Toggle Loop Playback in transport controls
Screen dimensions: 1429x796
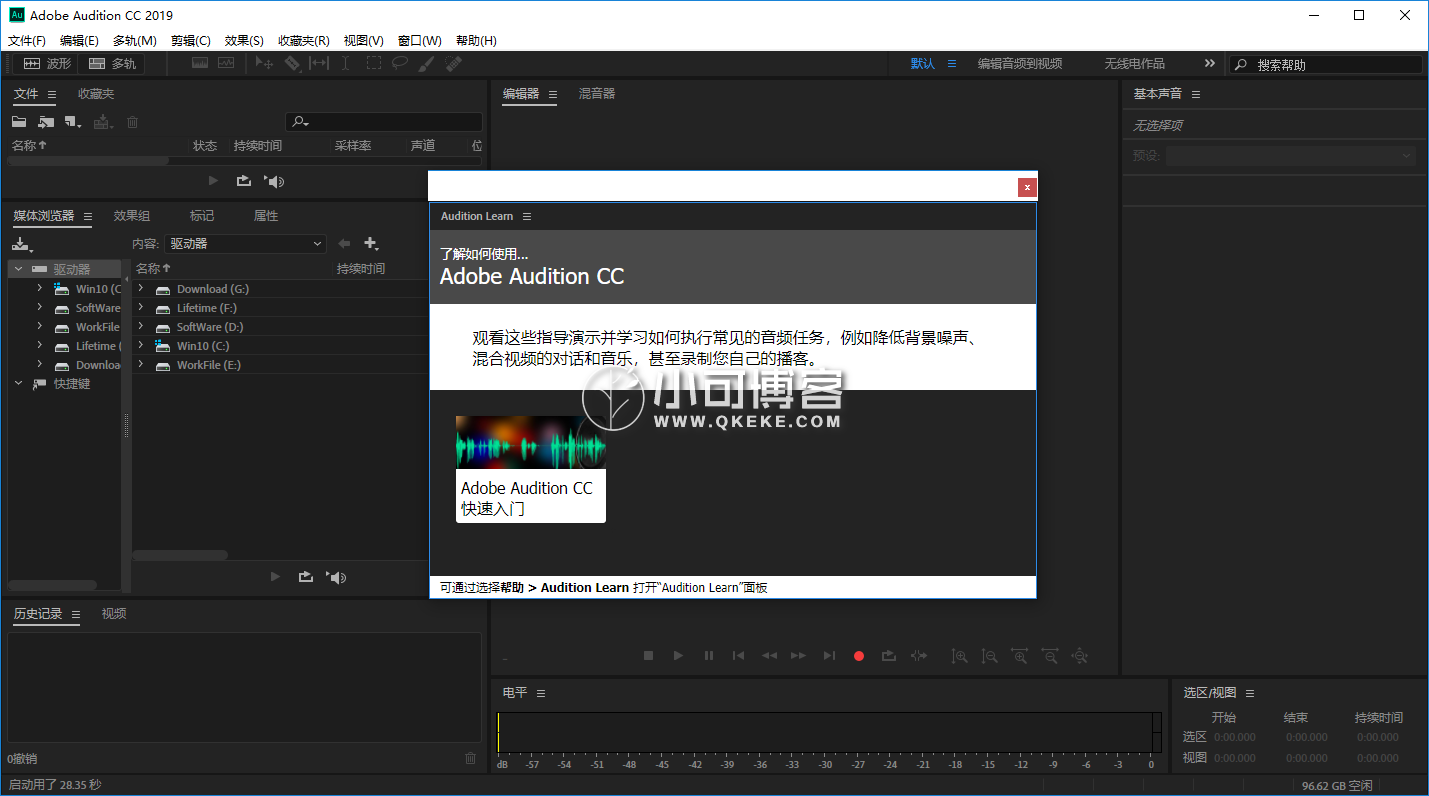click(889, 656)
